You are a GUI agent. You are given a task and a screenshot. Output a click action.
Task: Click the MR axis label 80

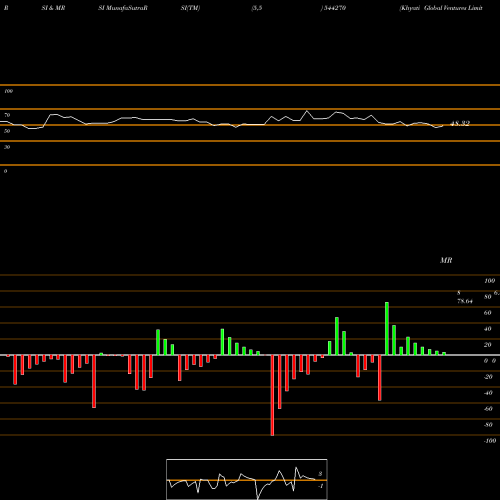(488, 297)
